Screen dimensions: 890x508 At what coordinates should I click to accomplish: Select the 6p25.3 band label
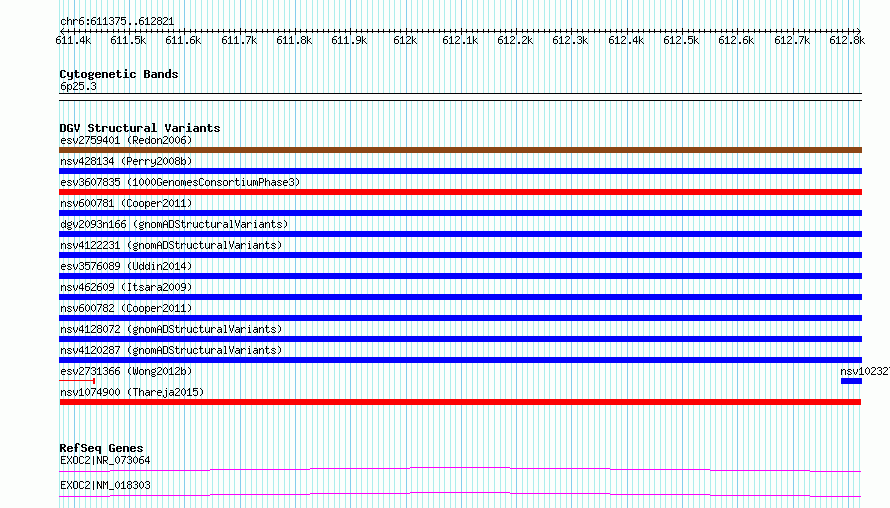pyautogui.click(x=78, y=86)
